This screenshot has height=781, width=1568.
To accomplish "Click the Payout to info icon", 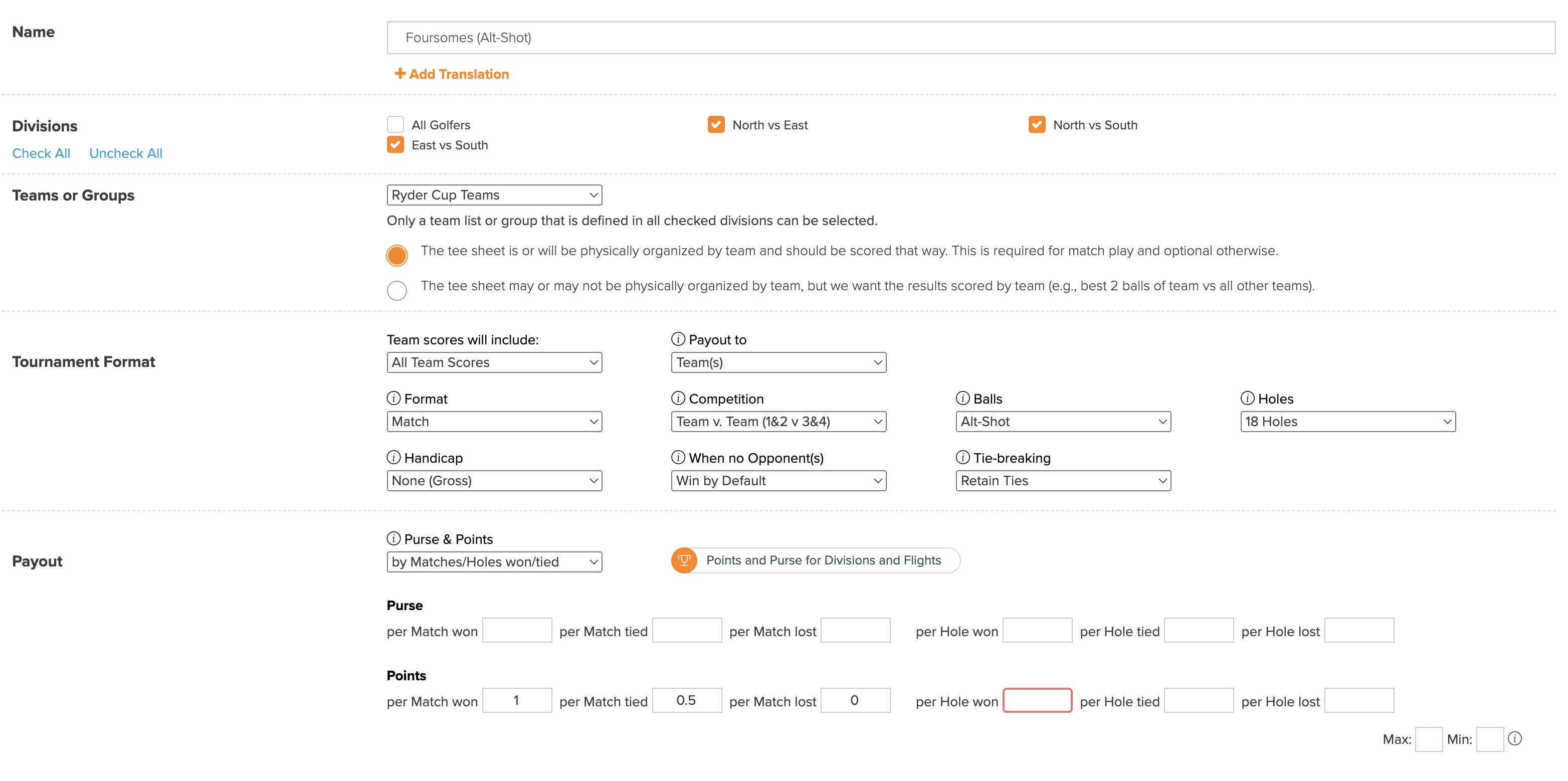I will (x=678, y=339).
